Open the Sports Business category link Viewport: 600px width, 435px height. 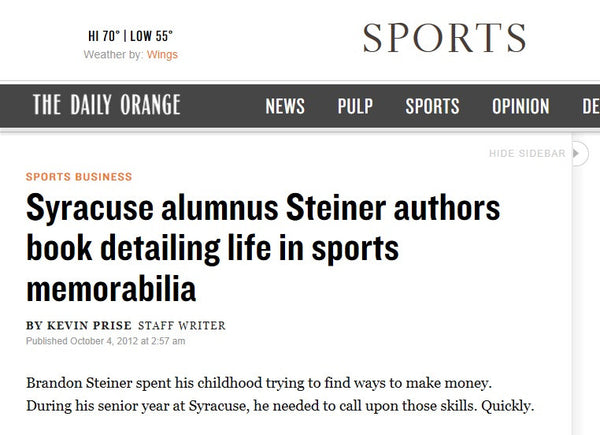[x=79, y=177]
